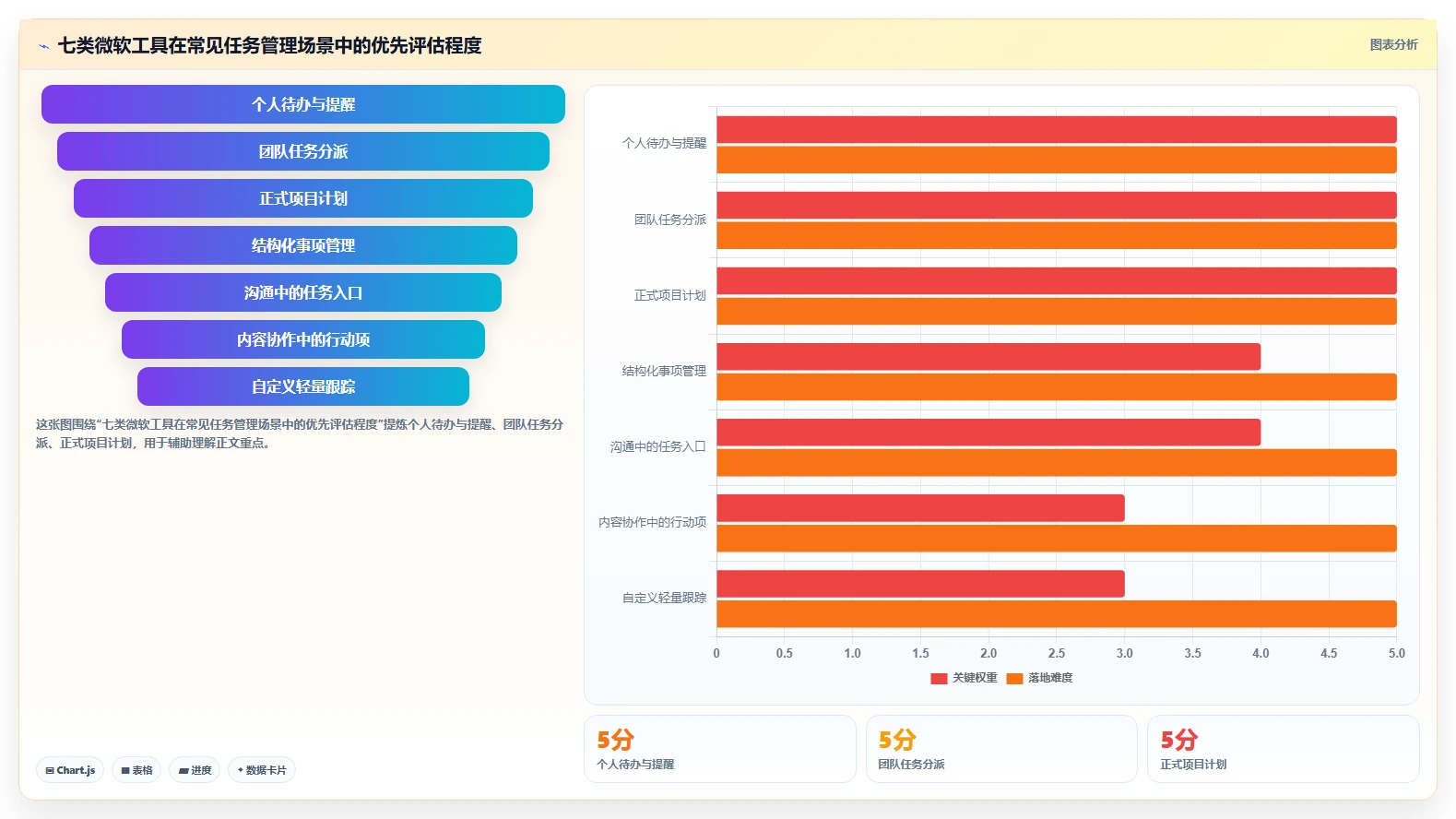Toggle the 落地难度 orange legend swatch
1456x819 pixels.
coord(1014,678)
